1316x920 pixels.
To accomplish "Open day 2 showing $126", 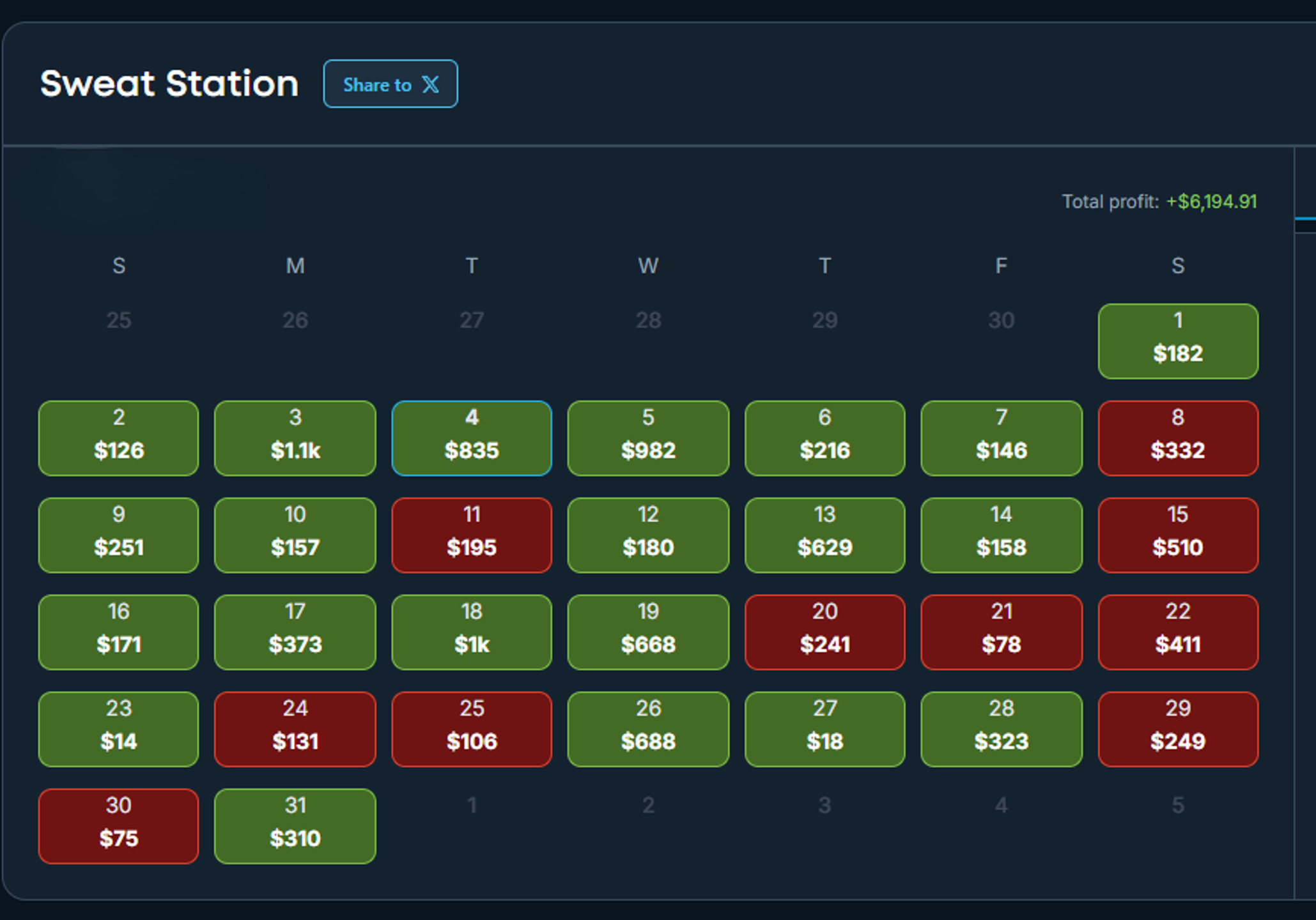I will click(118, 438).
